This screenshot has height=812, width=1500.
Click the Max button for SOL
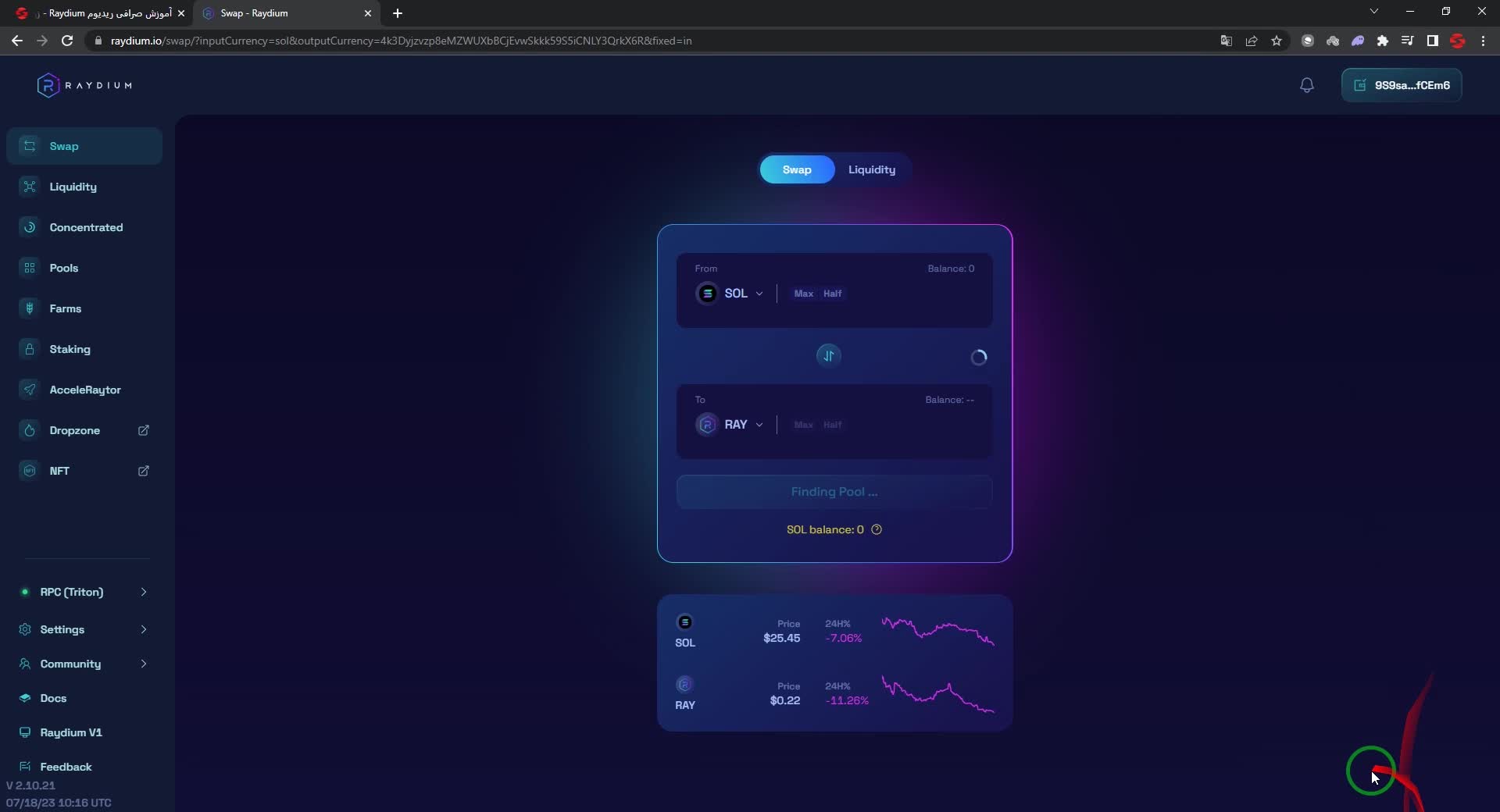[x=803, y=294]
